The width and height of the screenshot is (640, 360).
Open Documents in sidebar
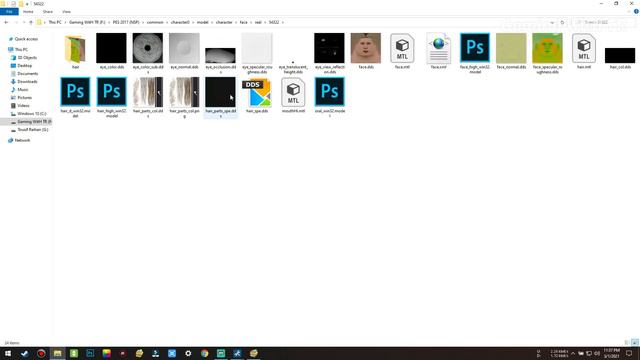tap(27, 73)
